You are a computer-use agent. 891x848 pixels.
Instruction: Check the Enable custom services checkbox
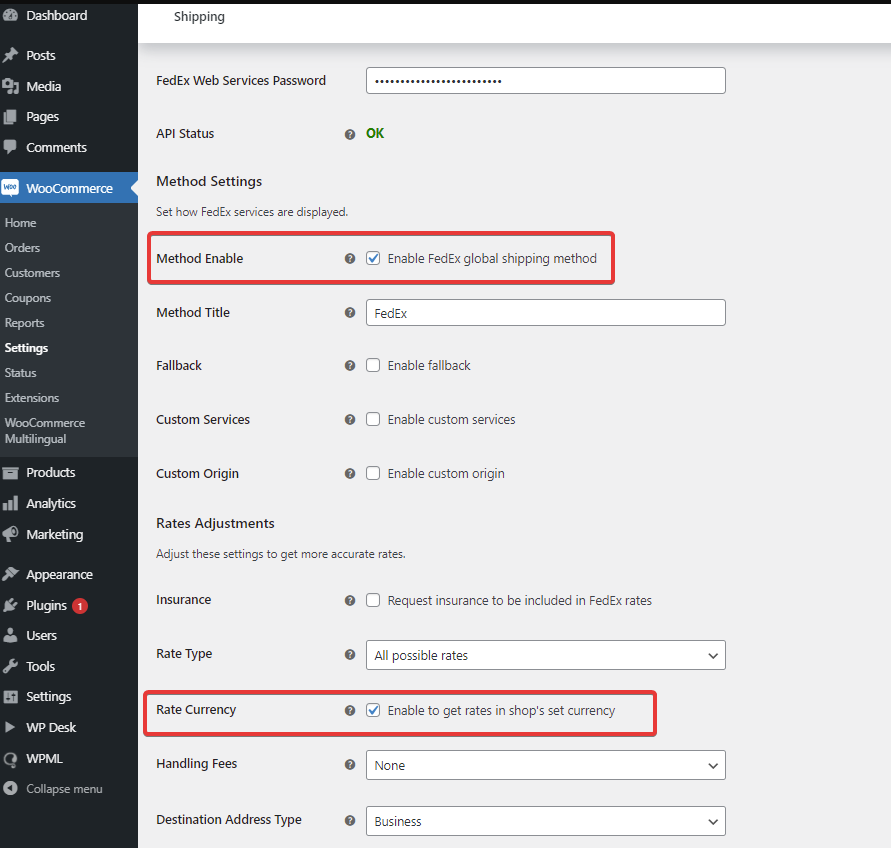(x=373, y=419)
